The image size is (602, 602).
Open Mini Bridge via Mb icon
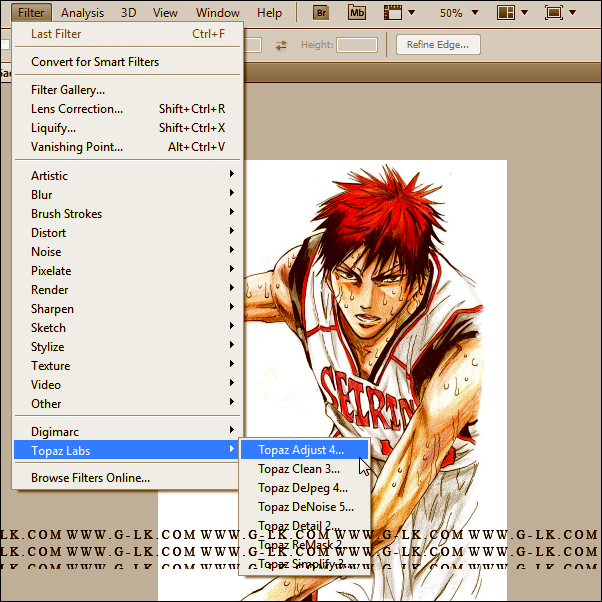(357, 13)
